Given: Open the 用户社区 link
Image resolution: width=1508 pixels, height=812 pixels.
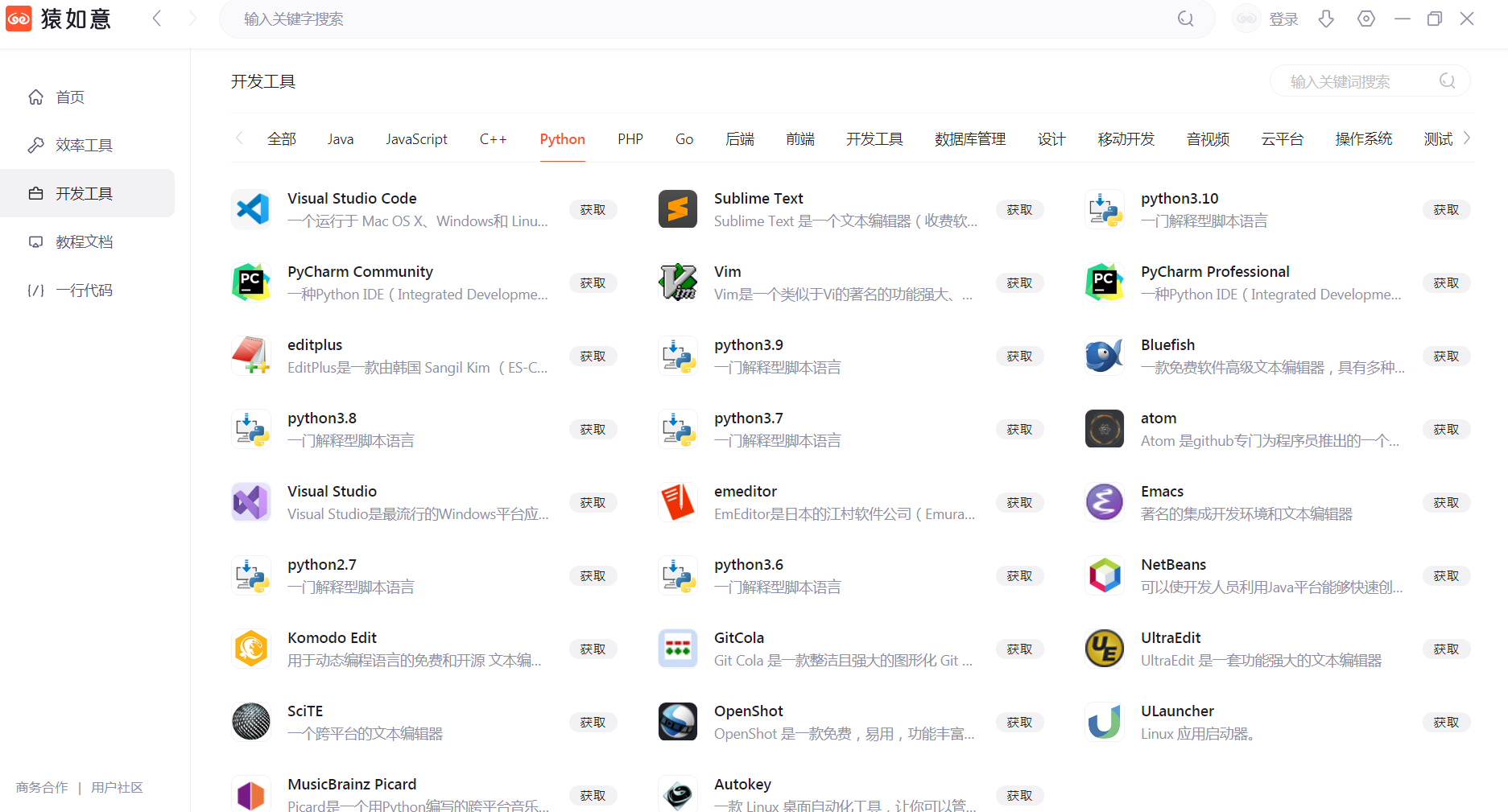Looking at the screenshot, I should coord(117,788).
